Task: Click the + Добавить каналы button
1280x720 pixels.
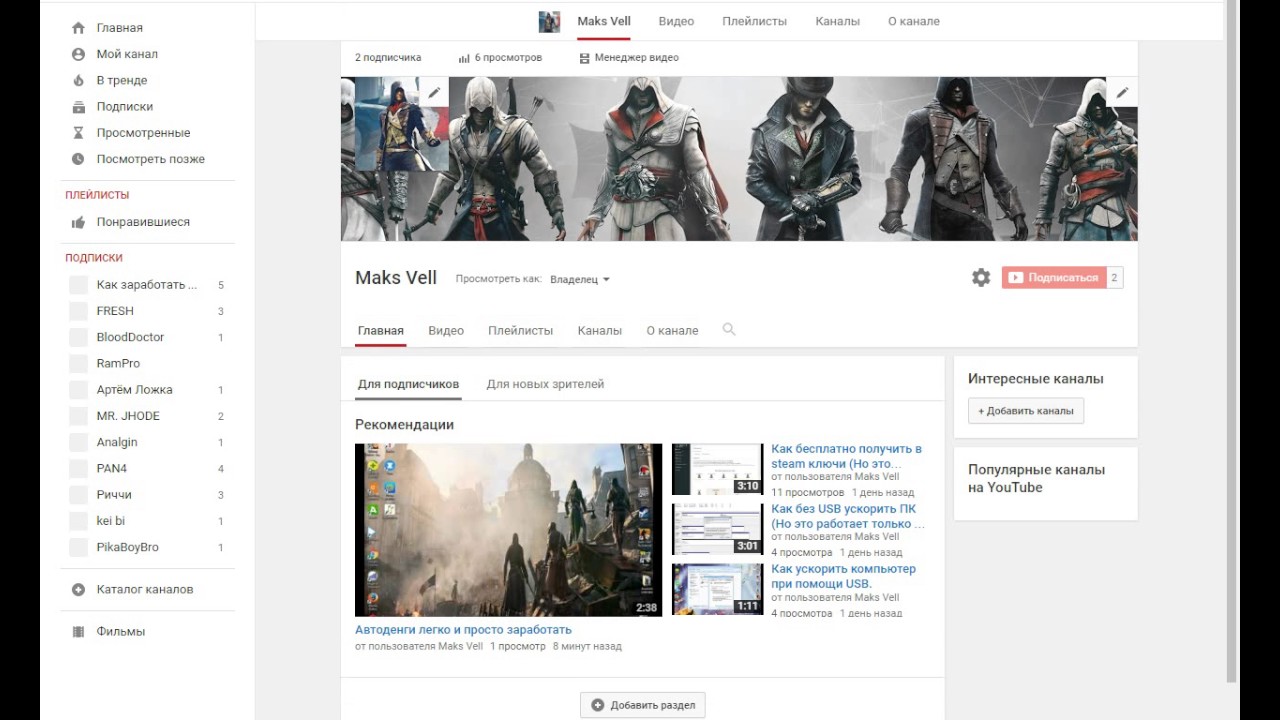Action: pos(1026,411)
